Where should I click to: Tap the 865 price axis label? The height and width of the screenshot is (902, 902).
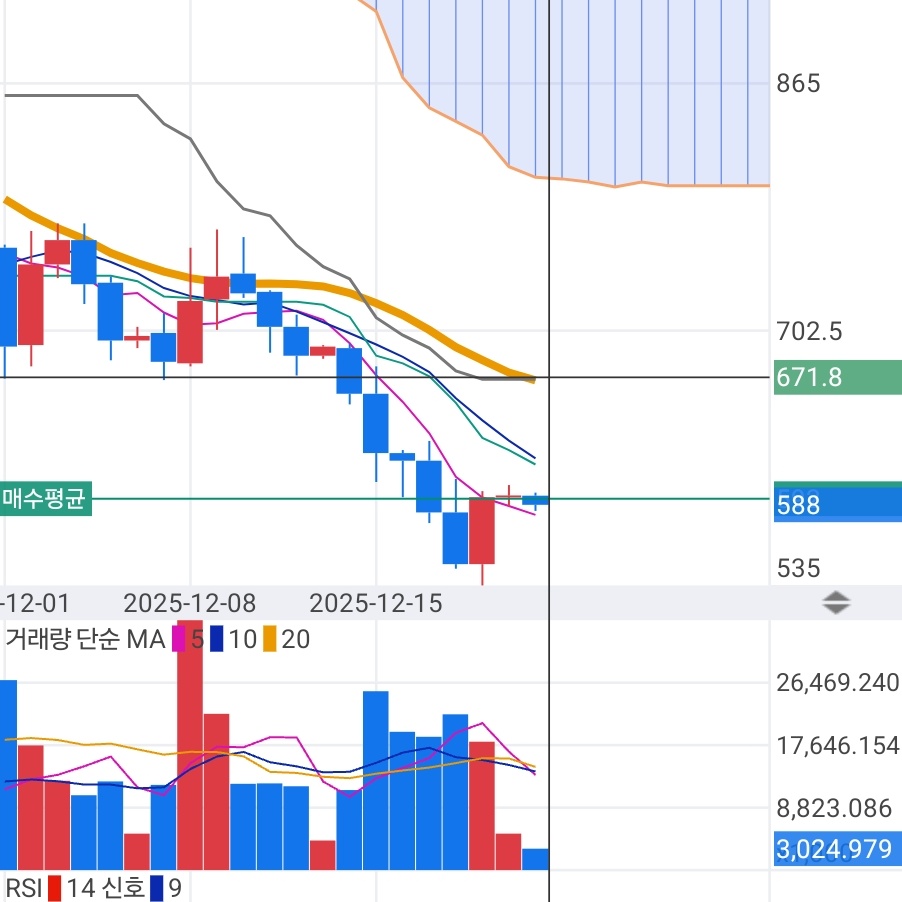[798, 83]
